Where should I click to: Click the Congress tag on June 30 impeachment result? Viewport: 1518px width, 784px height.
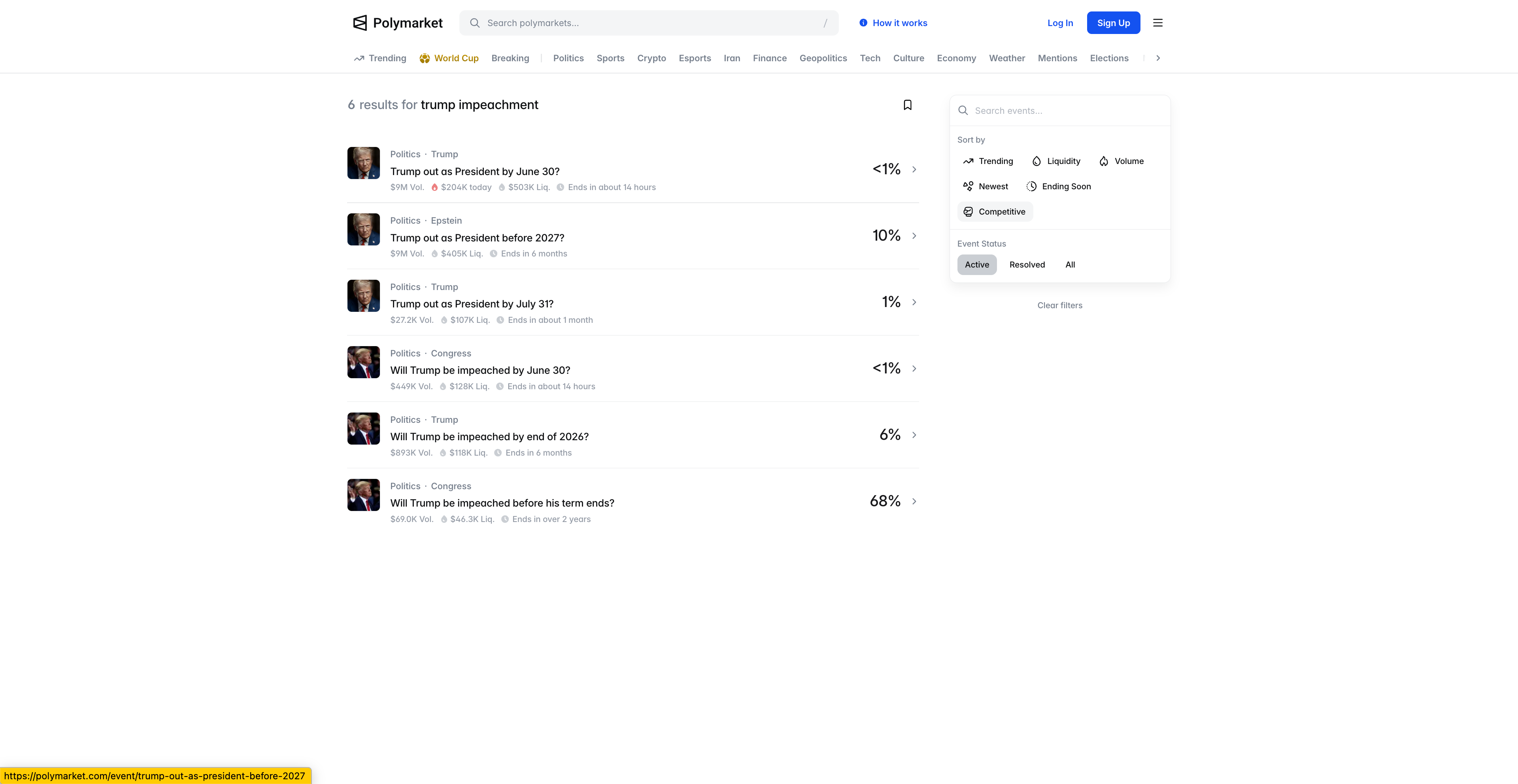(x=451, y=353)
